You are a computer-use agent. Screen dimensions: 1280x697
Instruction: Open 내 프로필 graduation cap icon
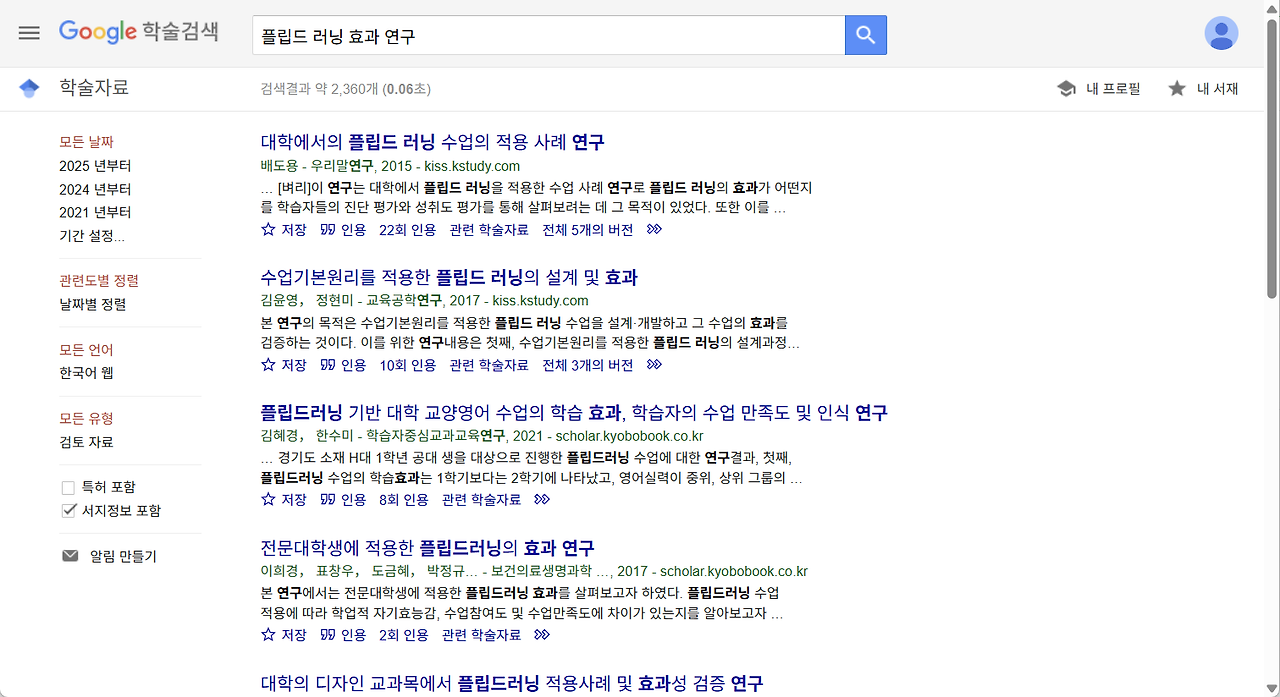(x=1066, y=89)
